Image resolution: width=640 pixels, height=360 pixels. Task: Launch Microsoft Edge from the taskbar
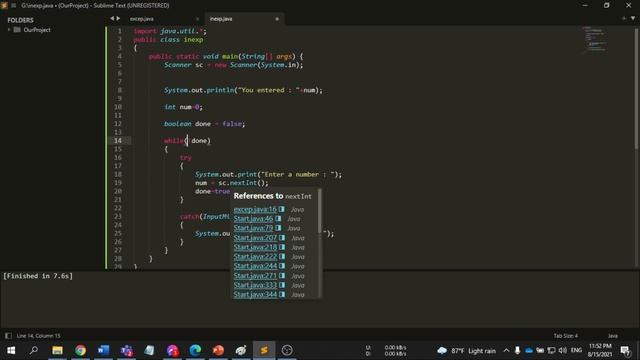tap(195, 350)
